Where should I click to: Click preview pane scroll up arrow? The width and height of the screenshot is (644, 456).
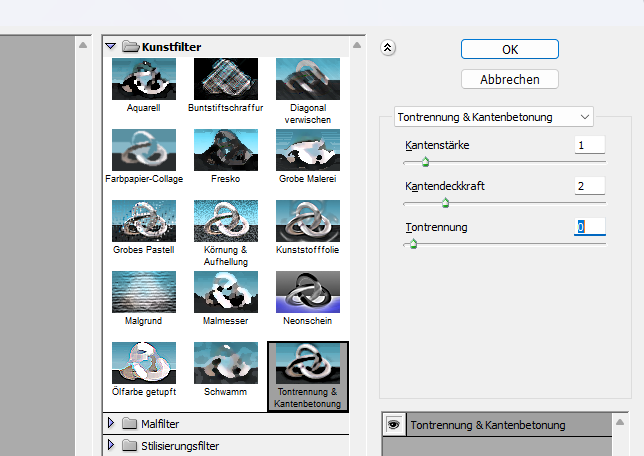(x=83, y=45)
